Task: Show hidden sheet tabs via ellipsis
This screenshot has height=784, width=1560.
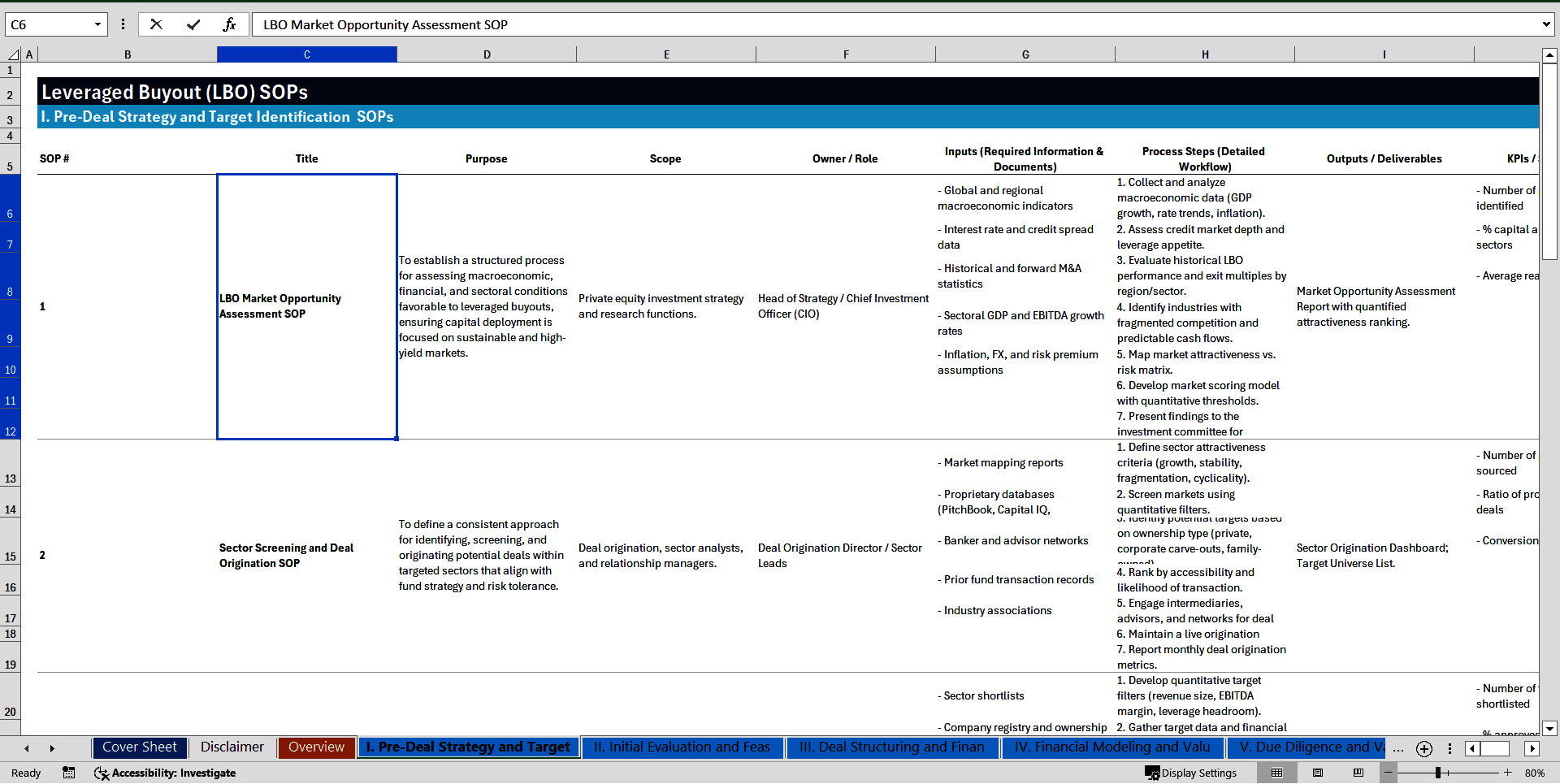Action: pos(1397,748)
